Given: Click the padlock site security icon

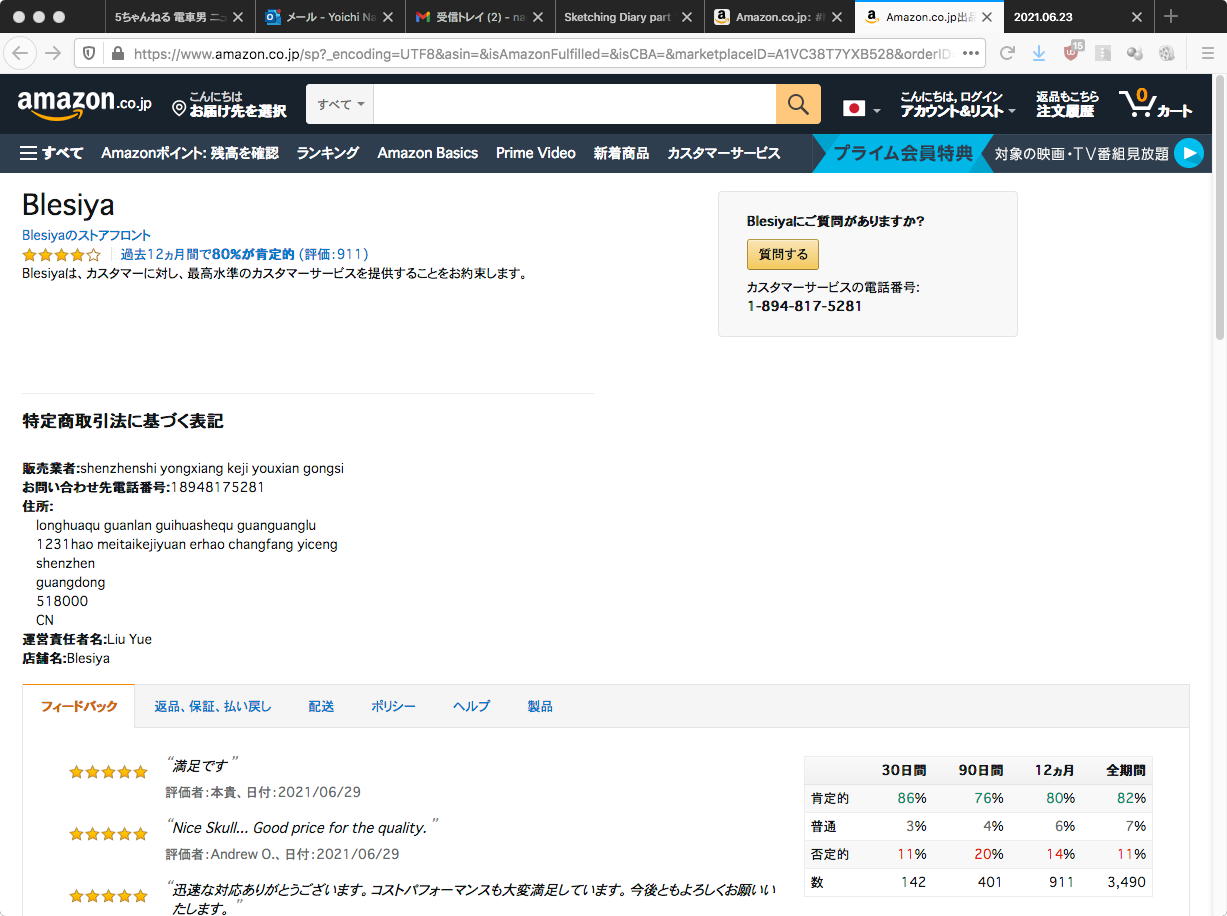Looking at the screenshot, I should pyautogui.click(x=117, y=53).
